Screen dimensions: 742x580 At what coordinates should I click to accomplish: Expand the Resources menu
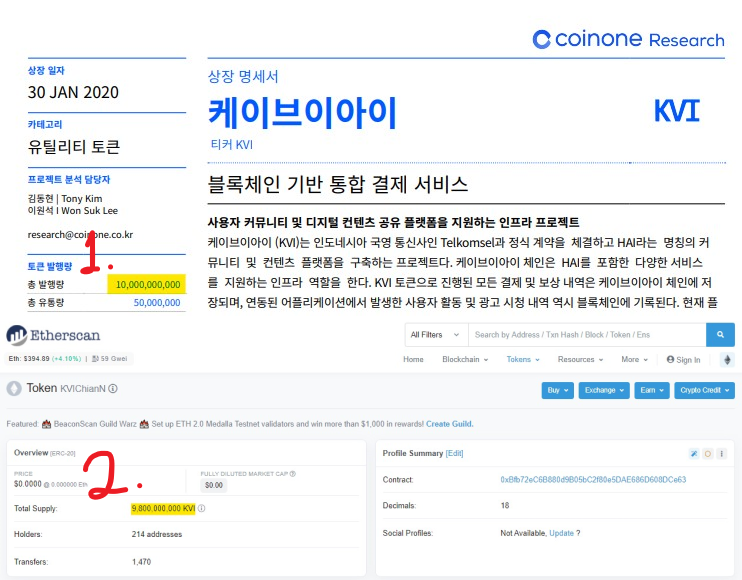click(580, 360)
